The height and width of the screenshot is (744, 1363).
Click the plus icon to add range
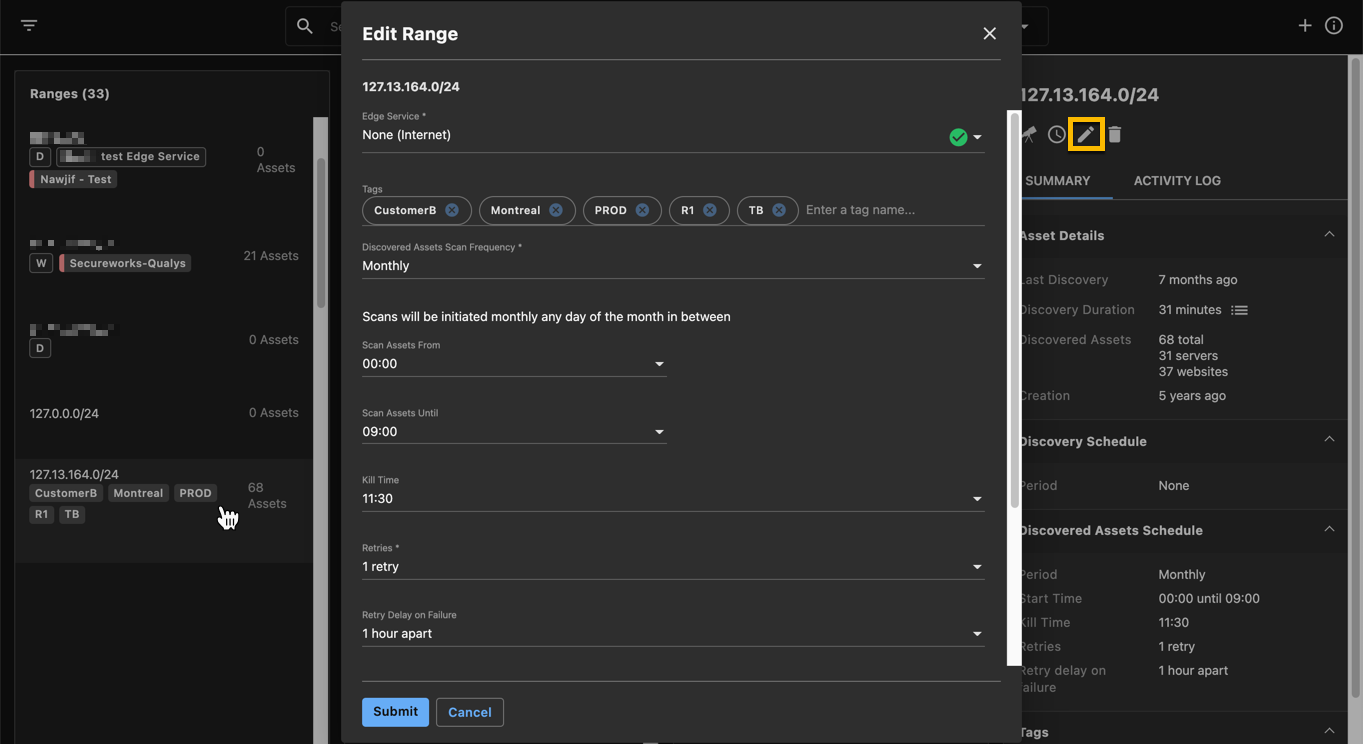pyautogui.click(x=1305, y=26)
